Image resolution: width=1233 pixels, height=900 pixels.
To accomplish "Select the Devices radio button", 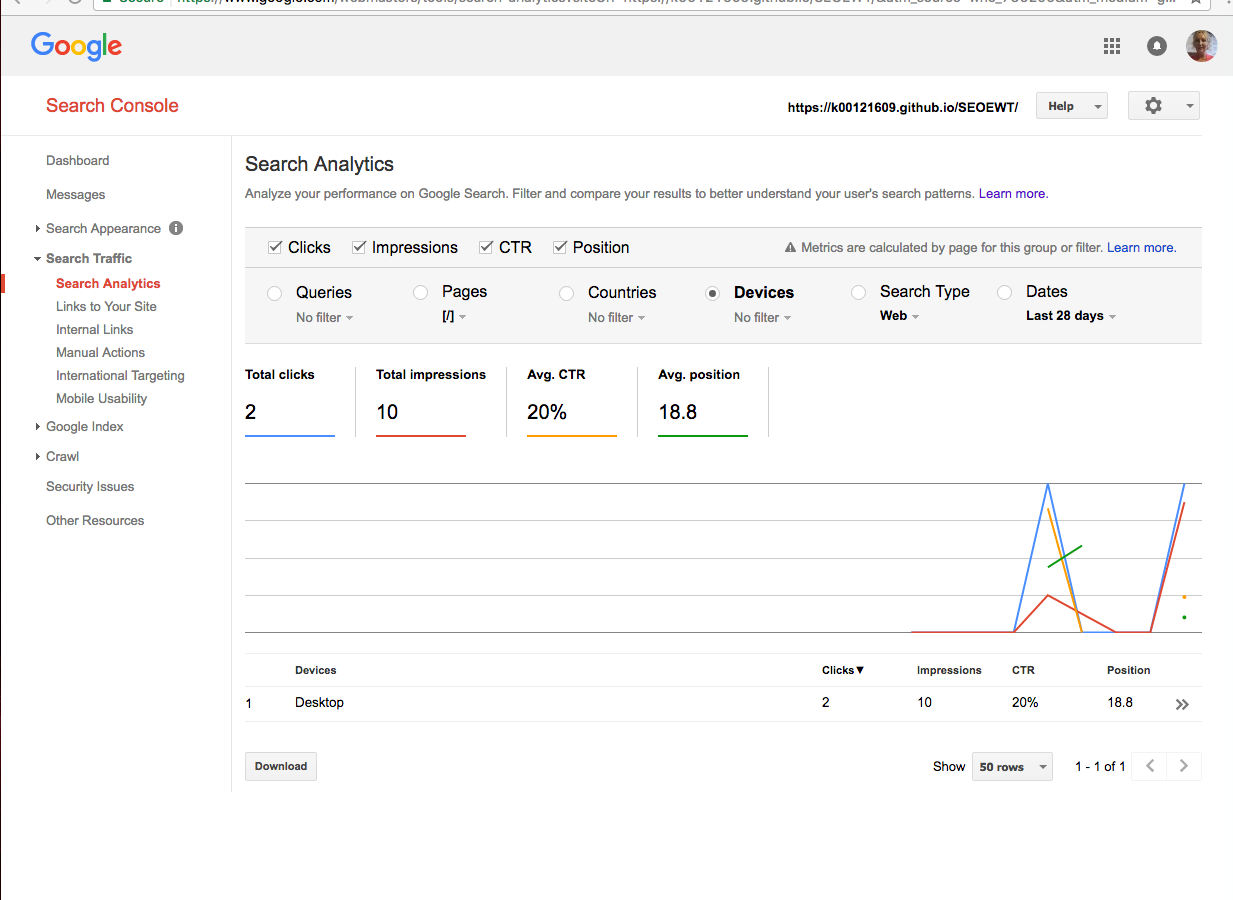I will click(712, 293).
